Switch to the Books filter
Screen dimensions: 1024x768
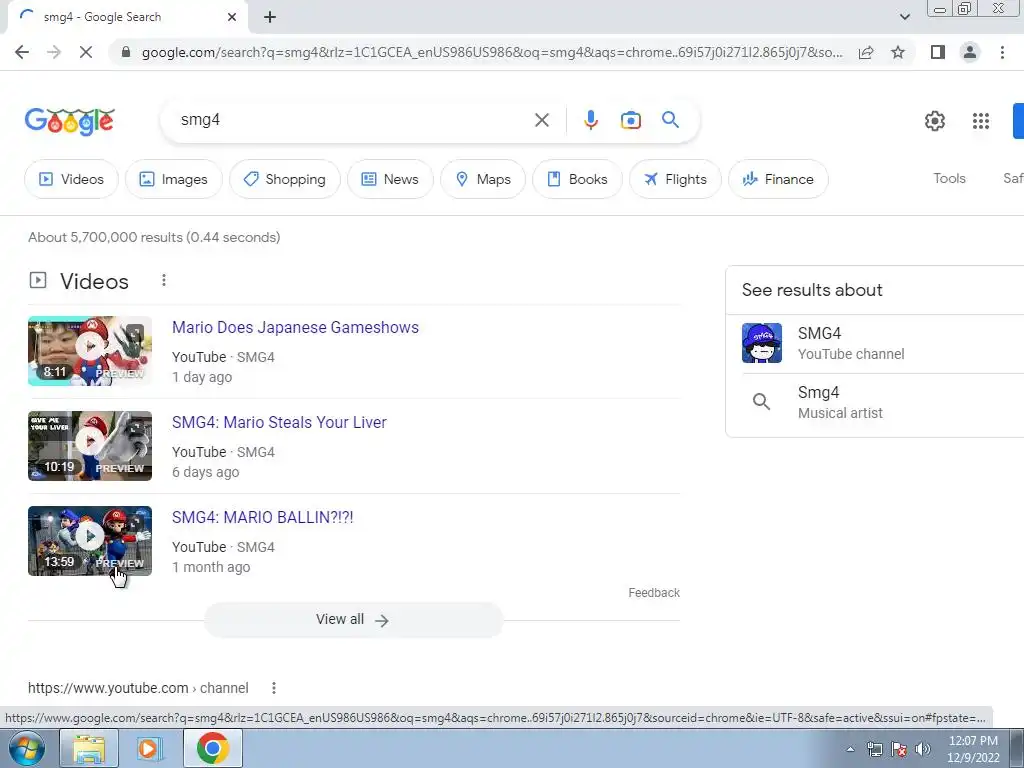pyautogui.click(x=577, y=179)
